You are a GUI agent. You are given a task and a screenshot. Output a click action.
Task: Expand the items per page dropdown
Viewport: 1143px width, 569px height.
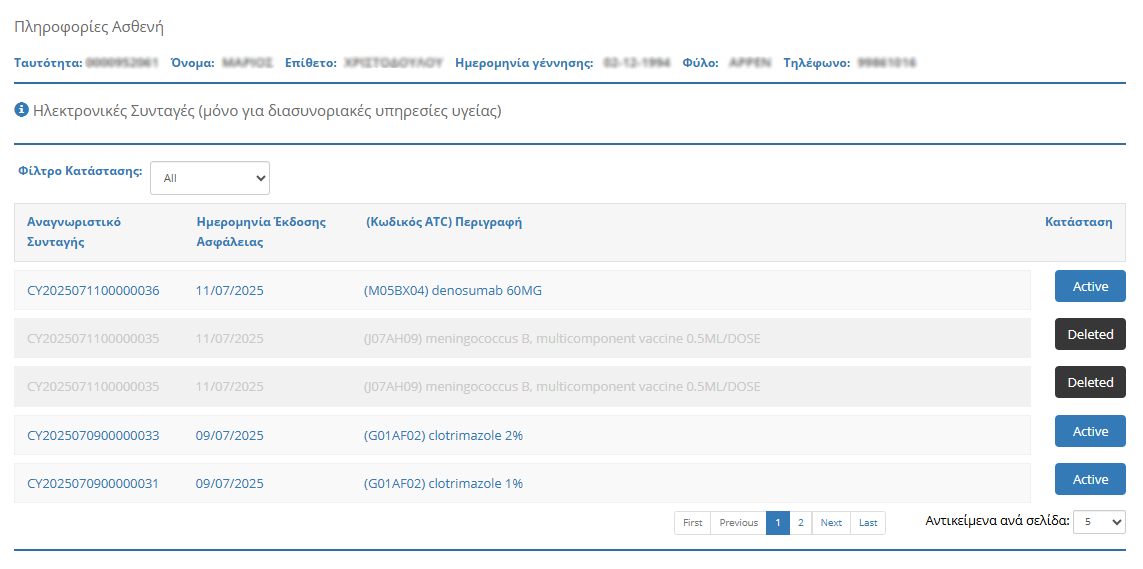pos(1098,522)
